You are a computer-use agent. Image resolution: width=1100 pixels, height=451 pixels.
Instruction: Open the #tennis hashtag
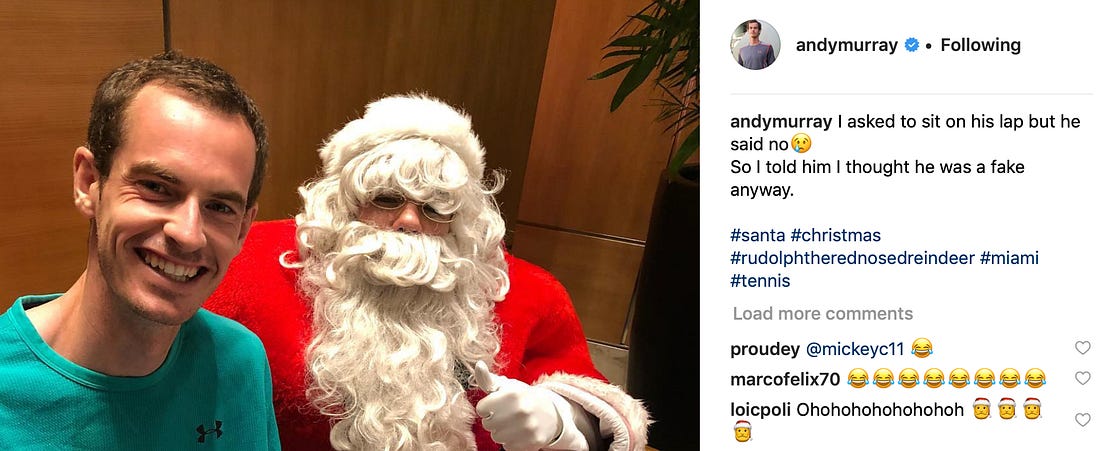pos(760,281)
